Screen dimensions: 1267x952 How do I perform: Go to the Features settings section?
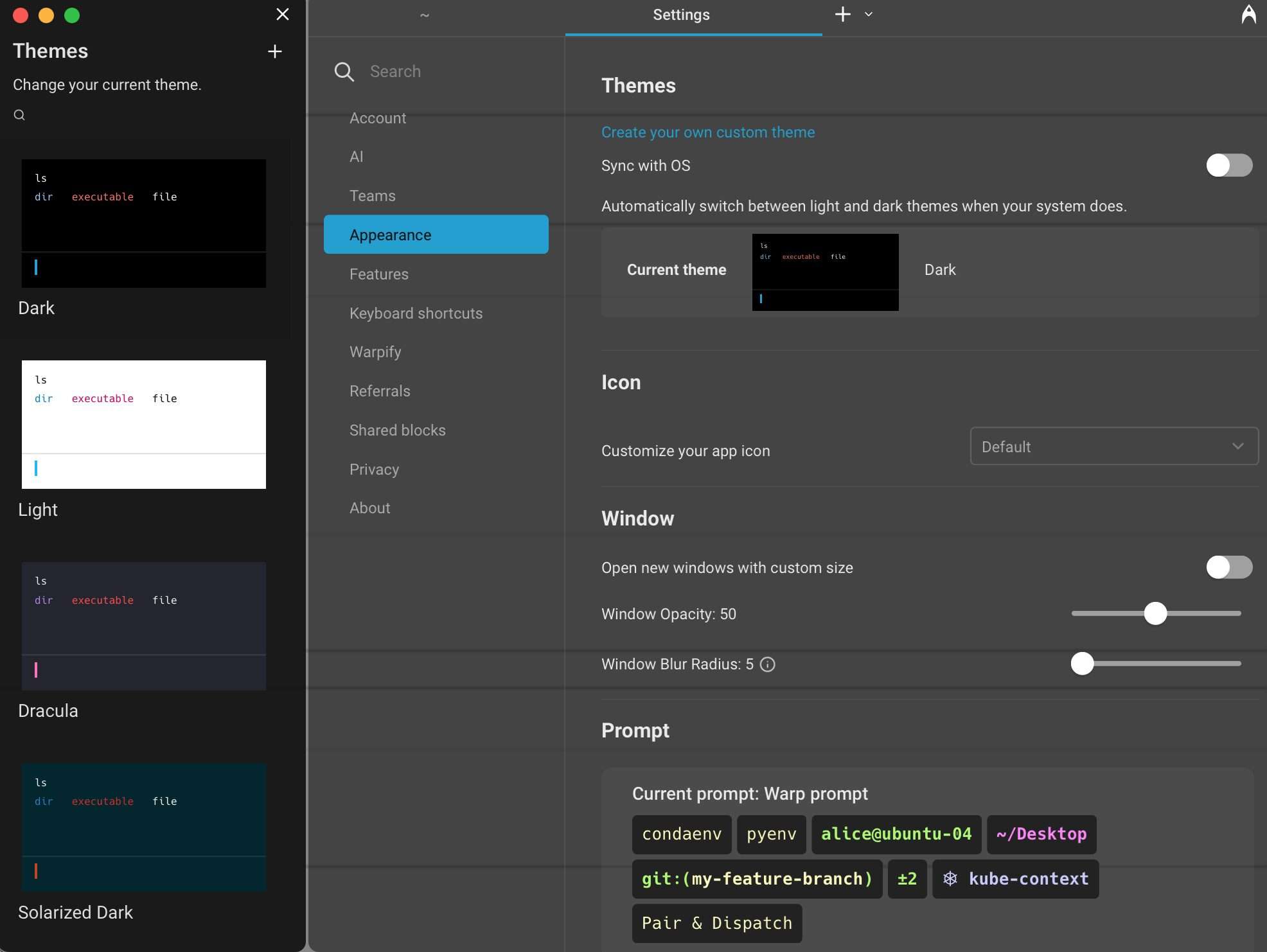(379, 274)
